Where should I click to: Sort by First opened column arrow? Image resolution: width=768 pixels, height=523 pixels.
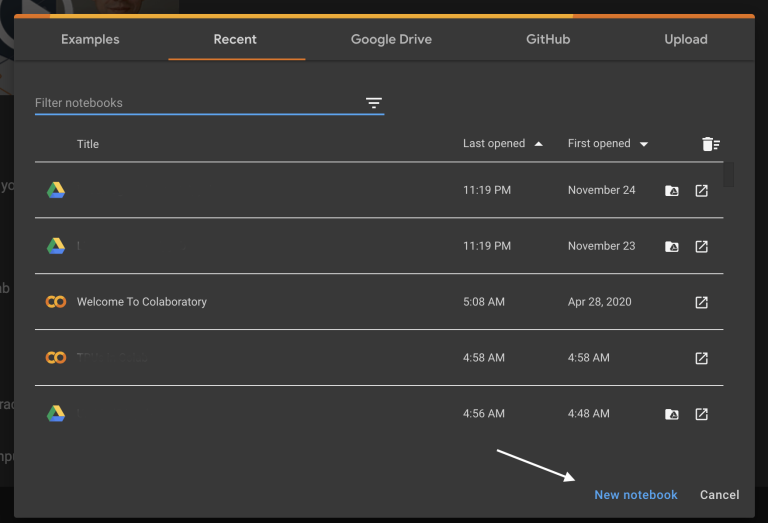coord(644,144)
